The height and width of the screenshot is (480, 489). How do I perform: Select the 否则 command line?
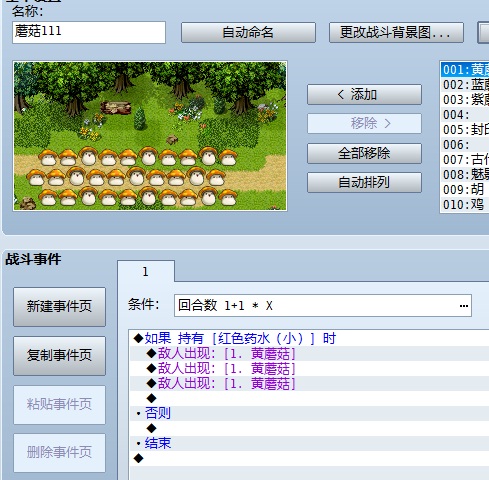pyautogui.click(x=309, y=413)
